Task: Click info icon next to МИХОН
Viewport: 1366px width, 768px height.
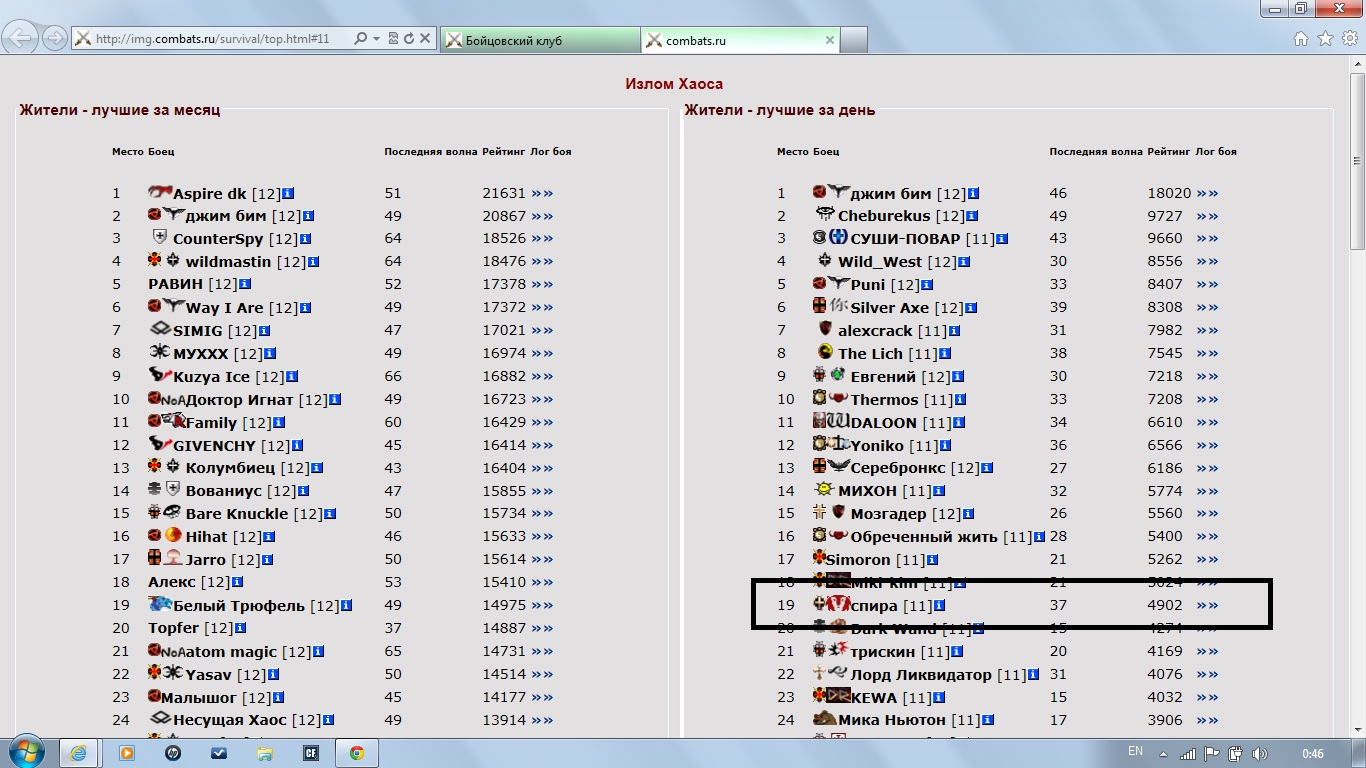Action: coord(938,491)
